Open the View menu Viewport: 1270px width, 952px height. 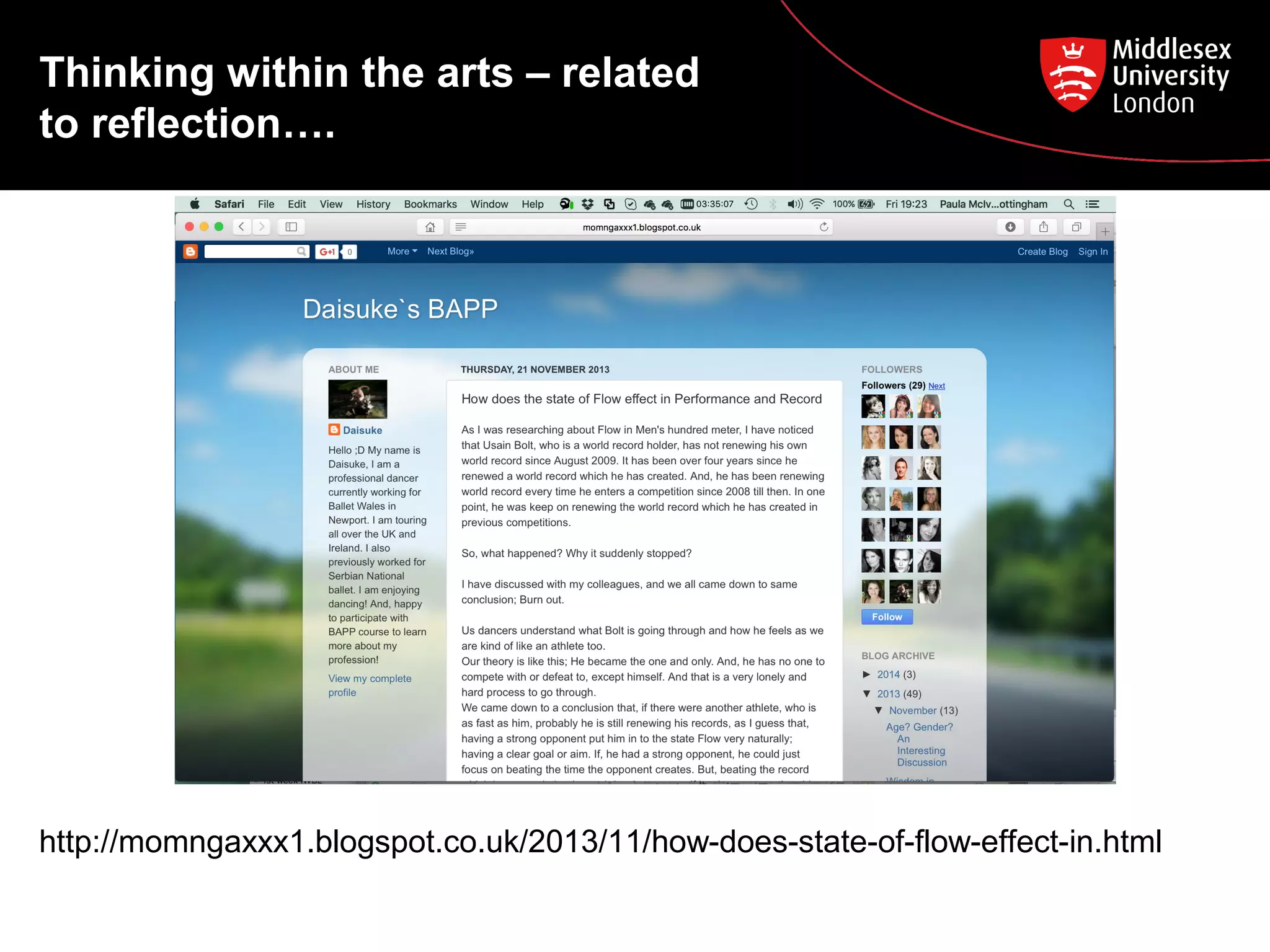click(x=331, y=204)
